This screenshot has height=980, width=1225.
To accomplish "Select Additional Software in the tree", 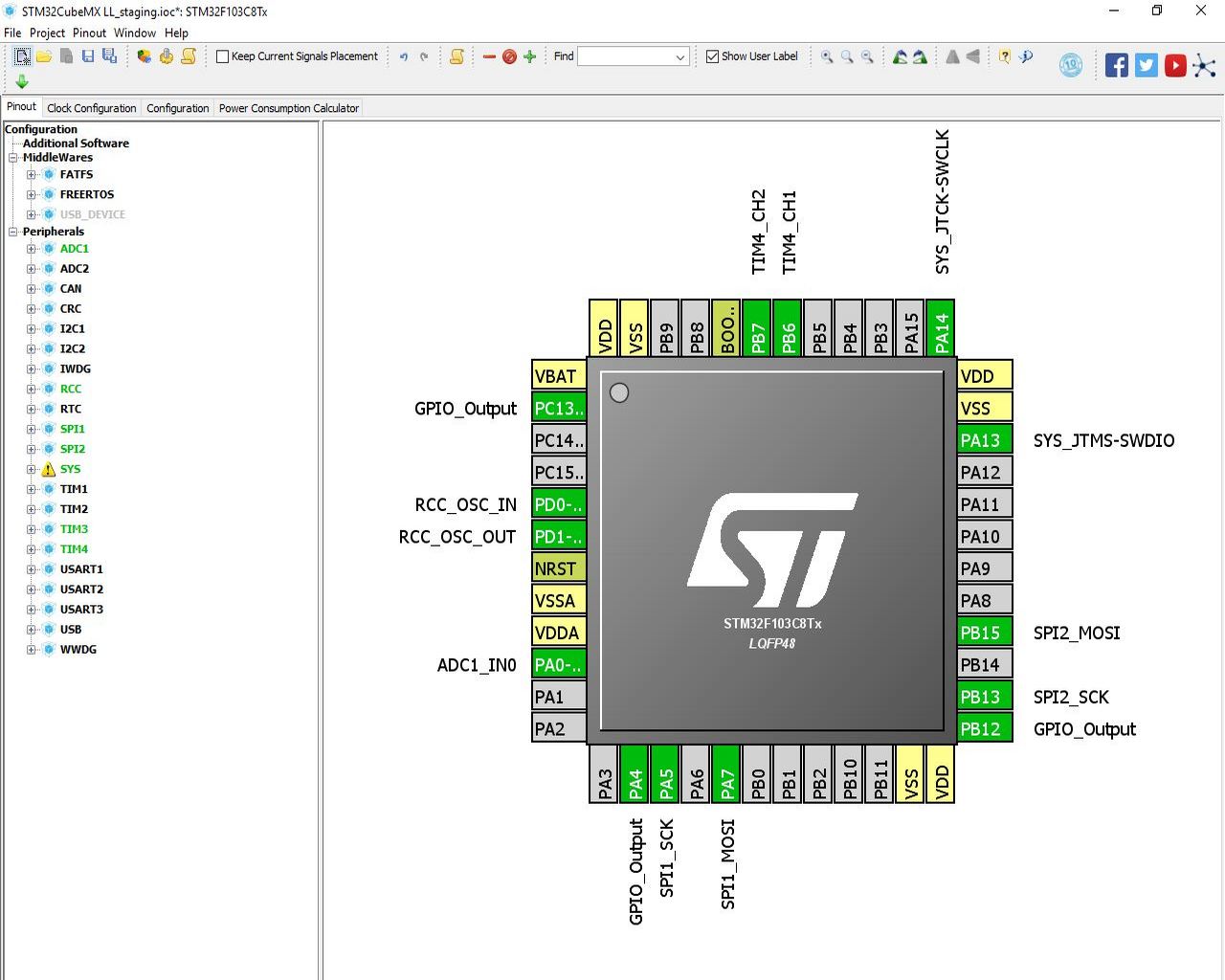I will tap(76, 144).
